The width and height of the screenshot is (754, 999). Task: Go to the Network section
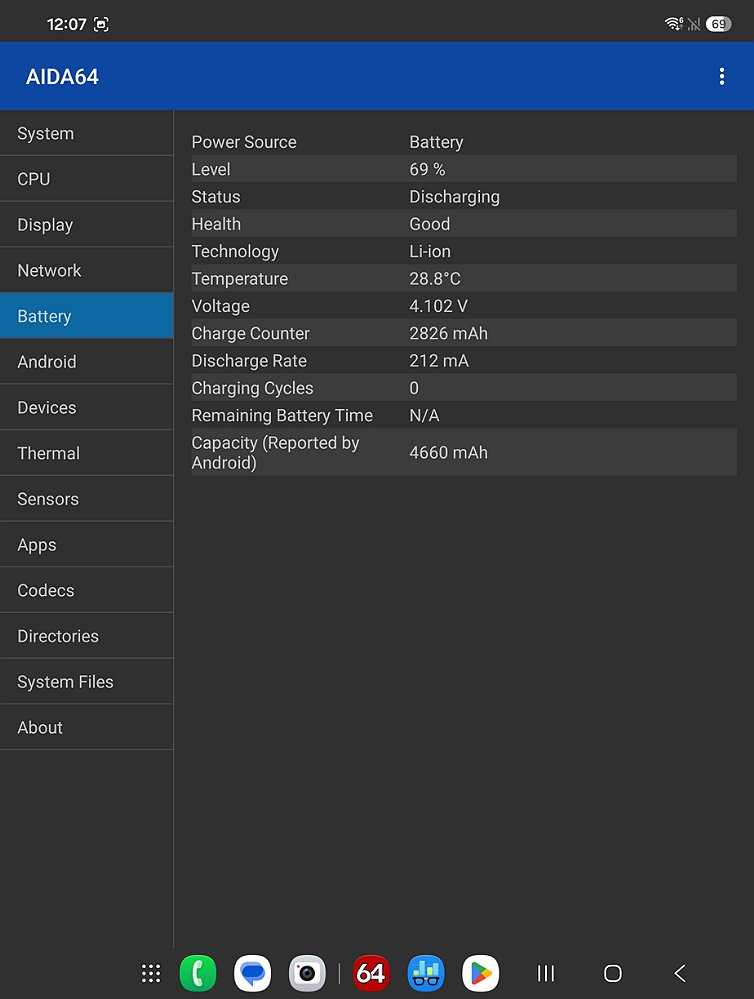tap(87, 270)
